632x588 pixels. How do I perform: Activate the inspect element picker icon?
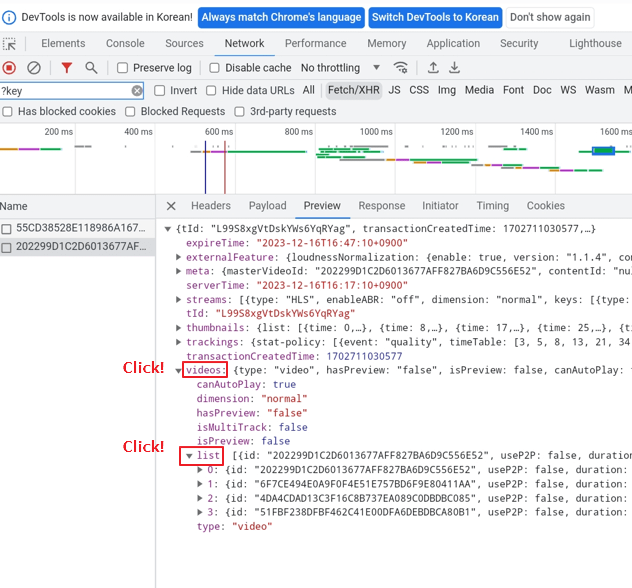click(9, 44)
